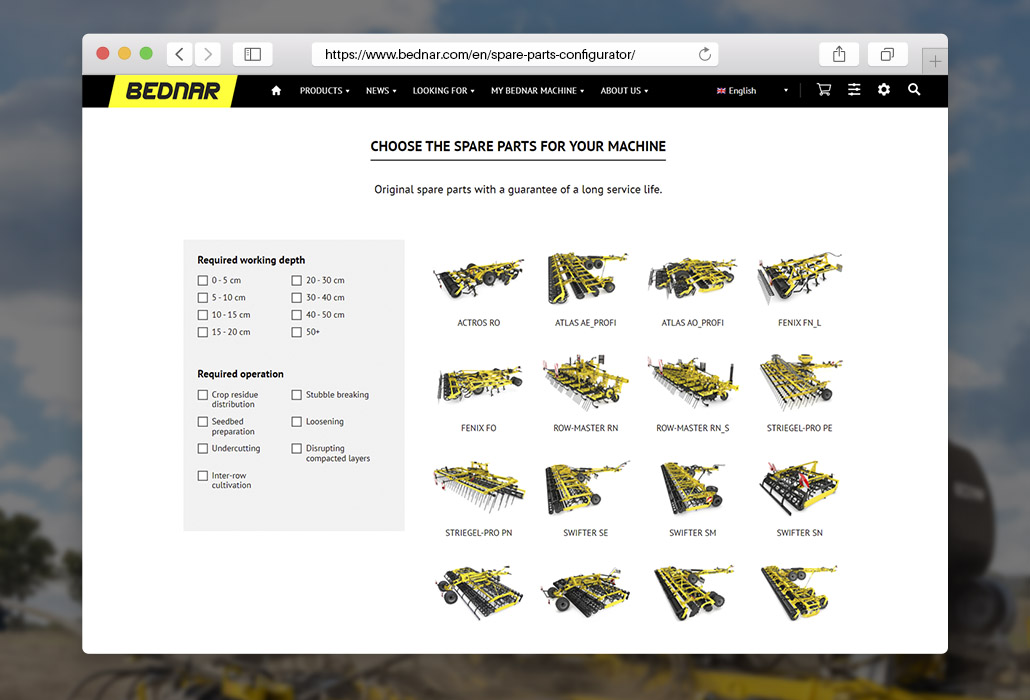This screenshot has height=700, width=1030.
Task: Toggle the browser sidebar button
Action: (x=252, y=55)
